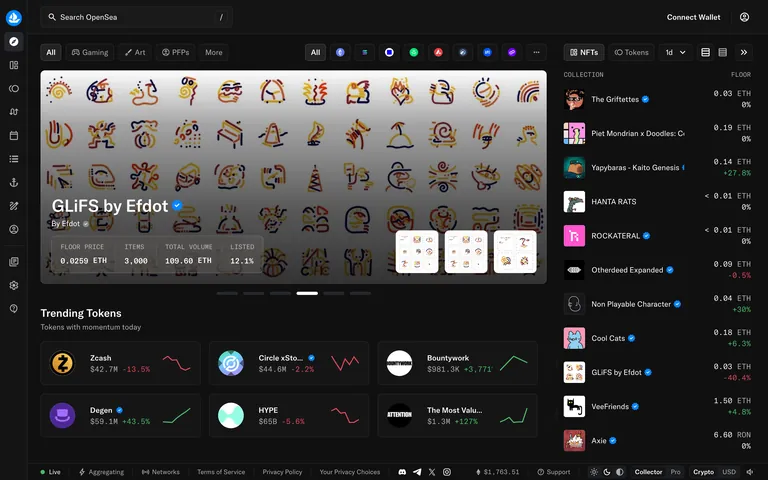Open the X (Twitter) icon in footer

[x=432, y=472]
